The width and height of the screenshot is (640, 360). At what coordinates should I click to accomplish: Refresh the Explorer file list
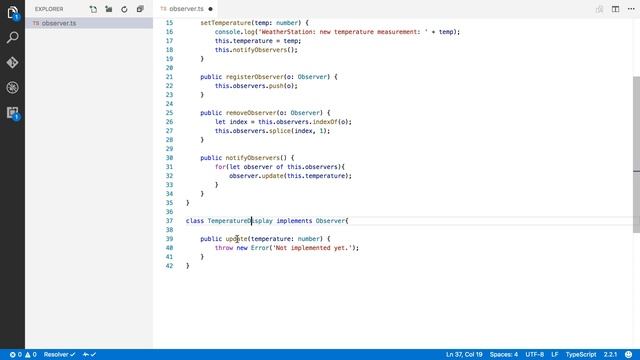click(124, 9)
